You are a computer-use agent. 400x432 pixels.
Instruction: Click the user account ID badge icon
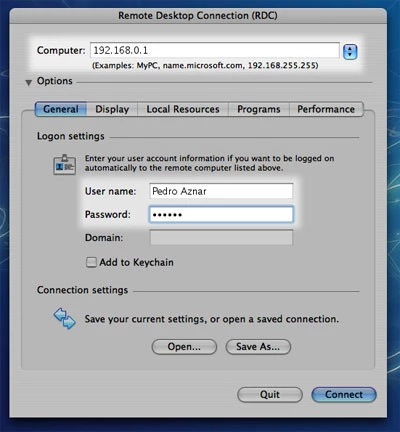65,164
